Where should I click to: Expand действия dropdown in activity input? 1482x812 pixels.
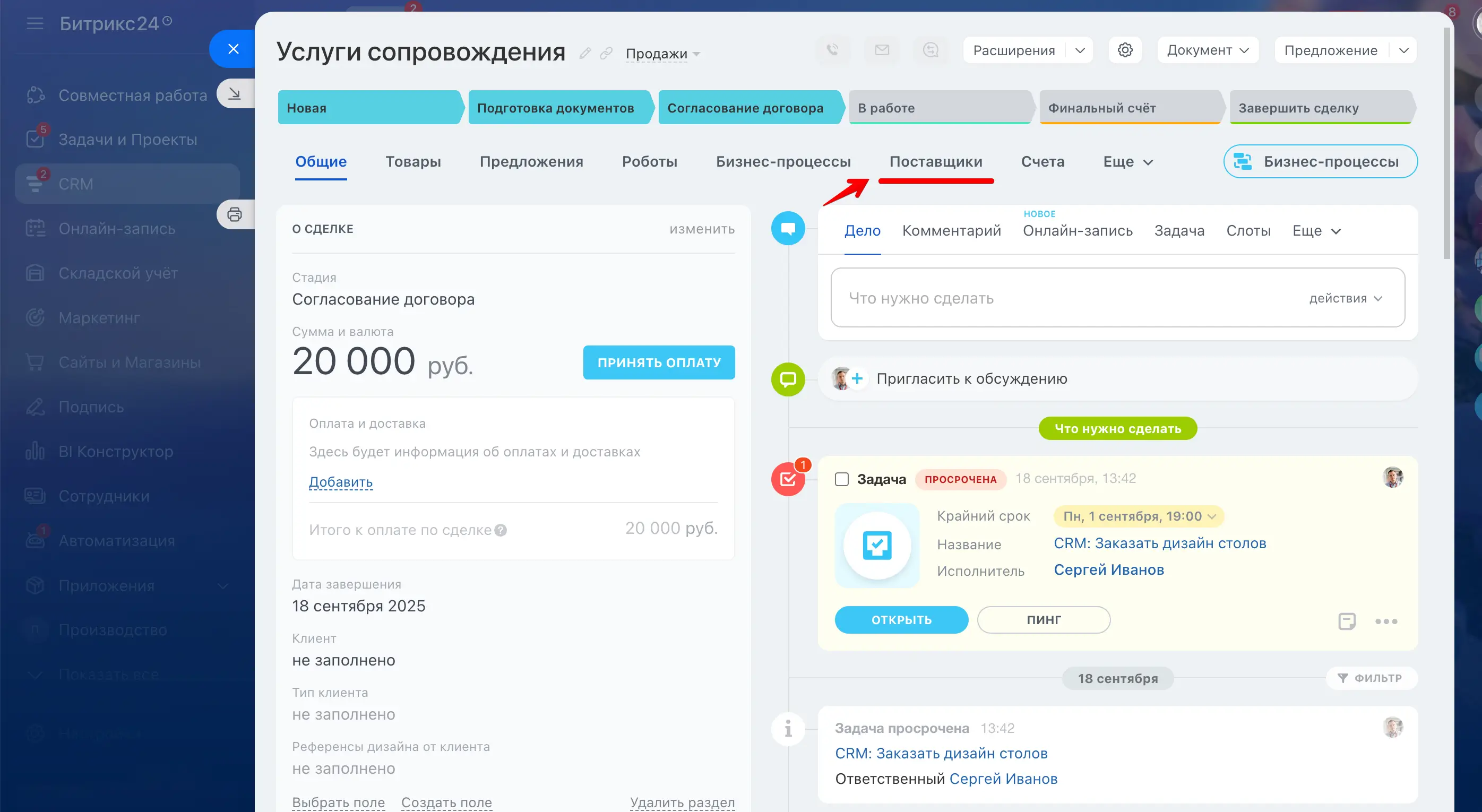point(1345,298)
